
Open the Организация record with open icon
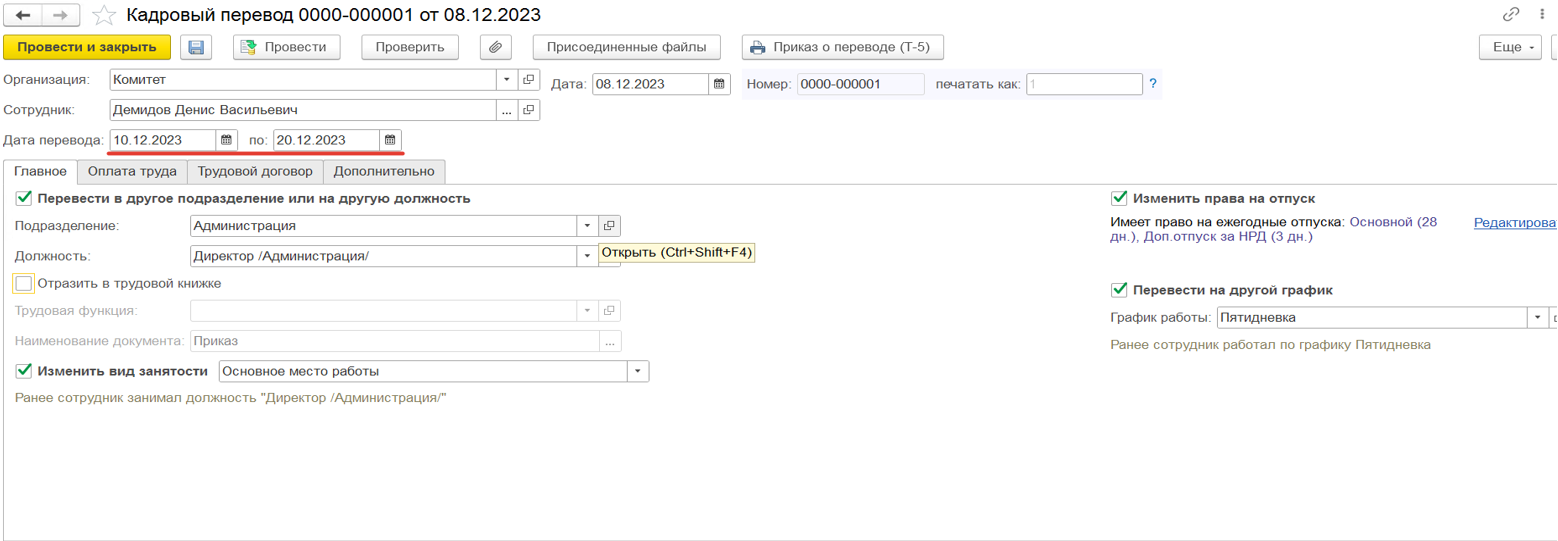click(529, 80)
